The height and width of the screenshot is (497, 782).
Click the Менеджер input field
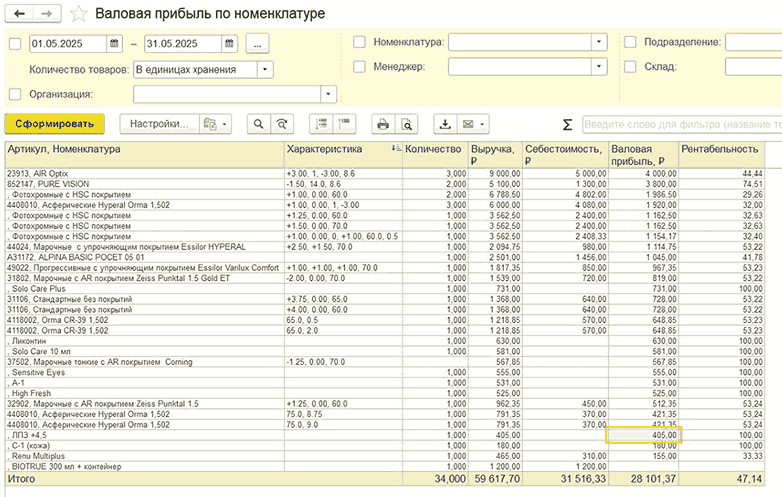[520, 66]
